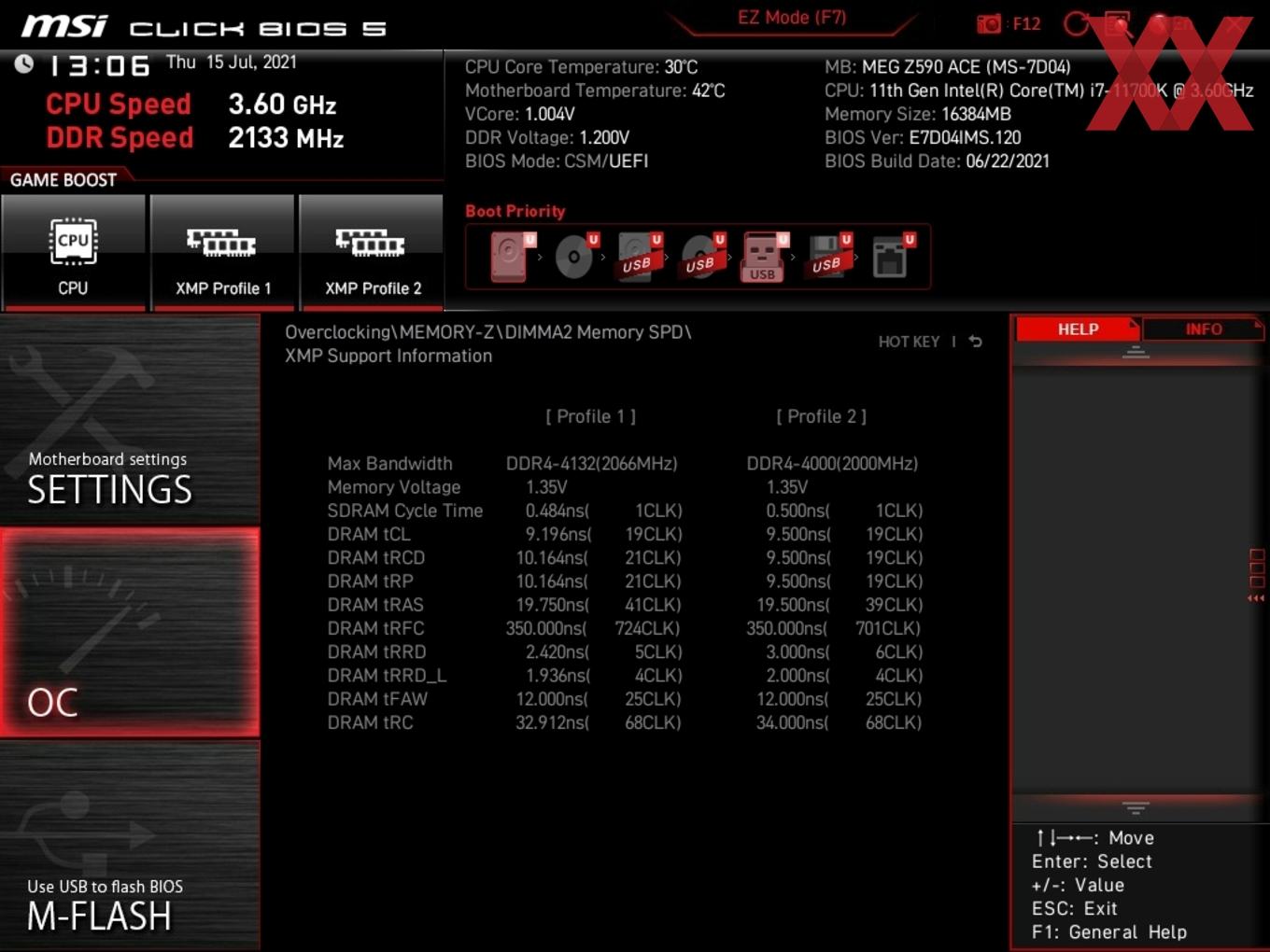Click the Boot Priority heading

pyautogui.click(x=515, y=211)
